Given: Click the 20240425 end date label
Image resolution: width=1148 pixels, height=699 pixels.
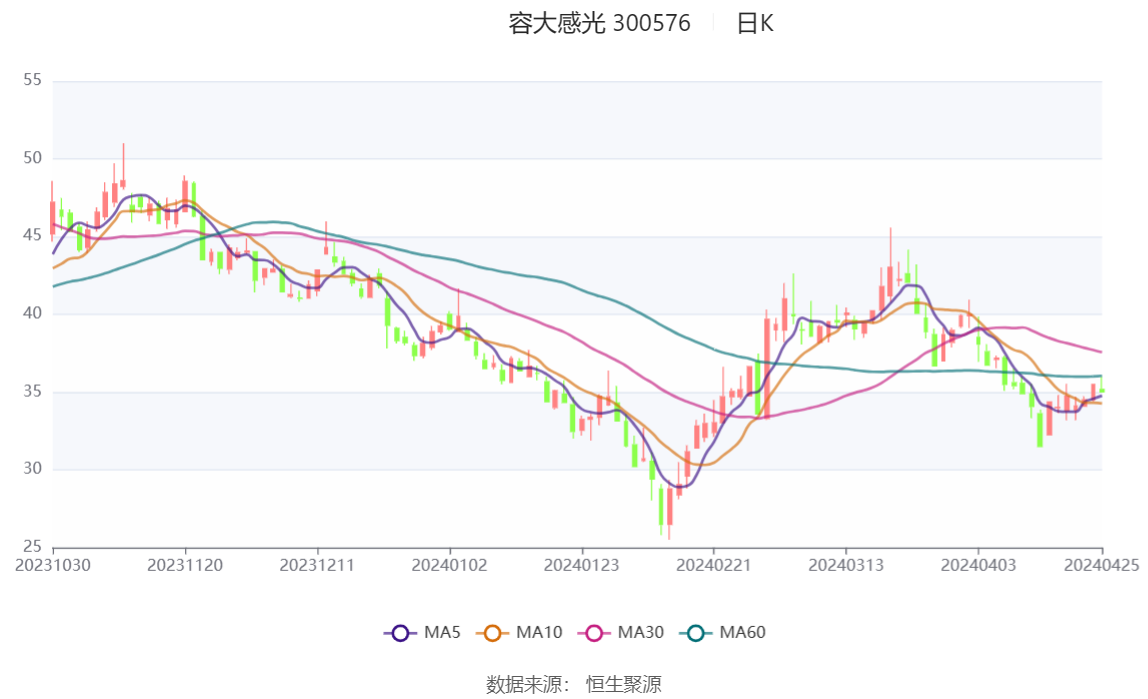Looking at the screenshot, I should pos(1102,565).
